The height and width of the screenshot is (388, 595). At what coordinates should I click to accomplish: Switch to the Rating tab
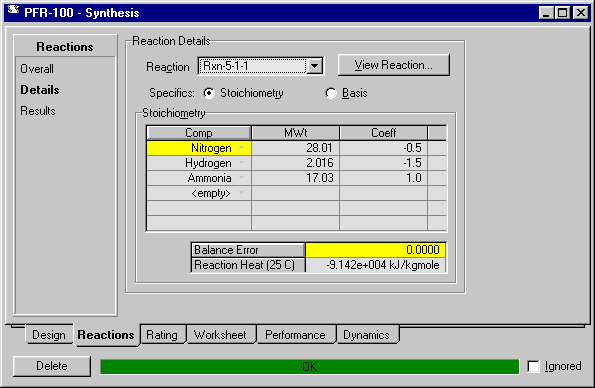coord(162,334)
